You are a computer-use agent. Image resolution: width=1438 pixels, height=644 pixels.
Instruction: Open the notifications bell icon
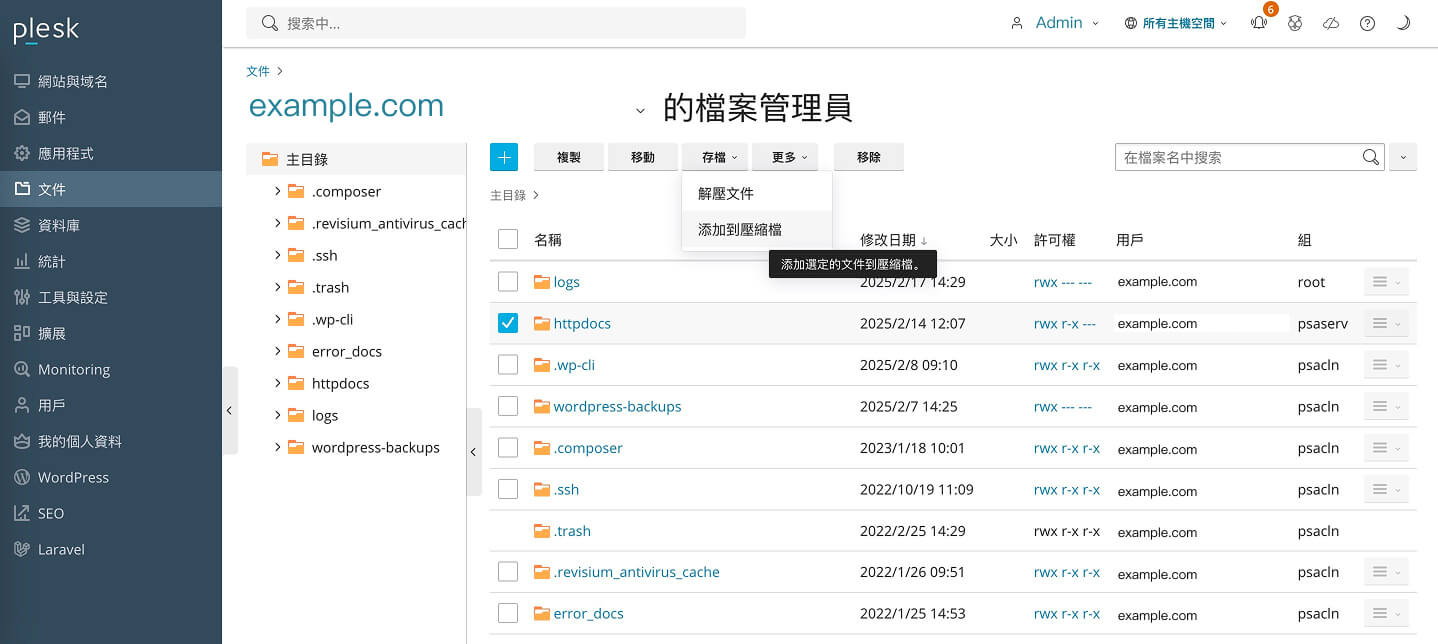click(x=1259, y=23)
